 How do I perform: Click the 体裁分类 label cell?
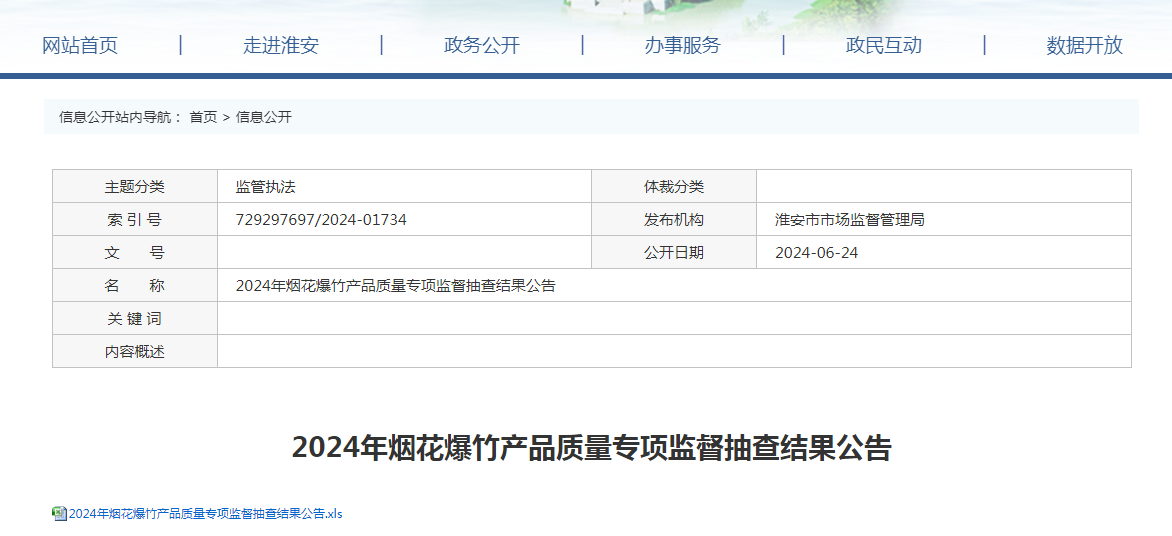[x=674, y=186]
